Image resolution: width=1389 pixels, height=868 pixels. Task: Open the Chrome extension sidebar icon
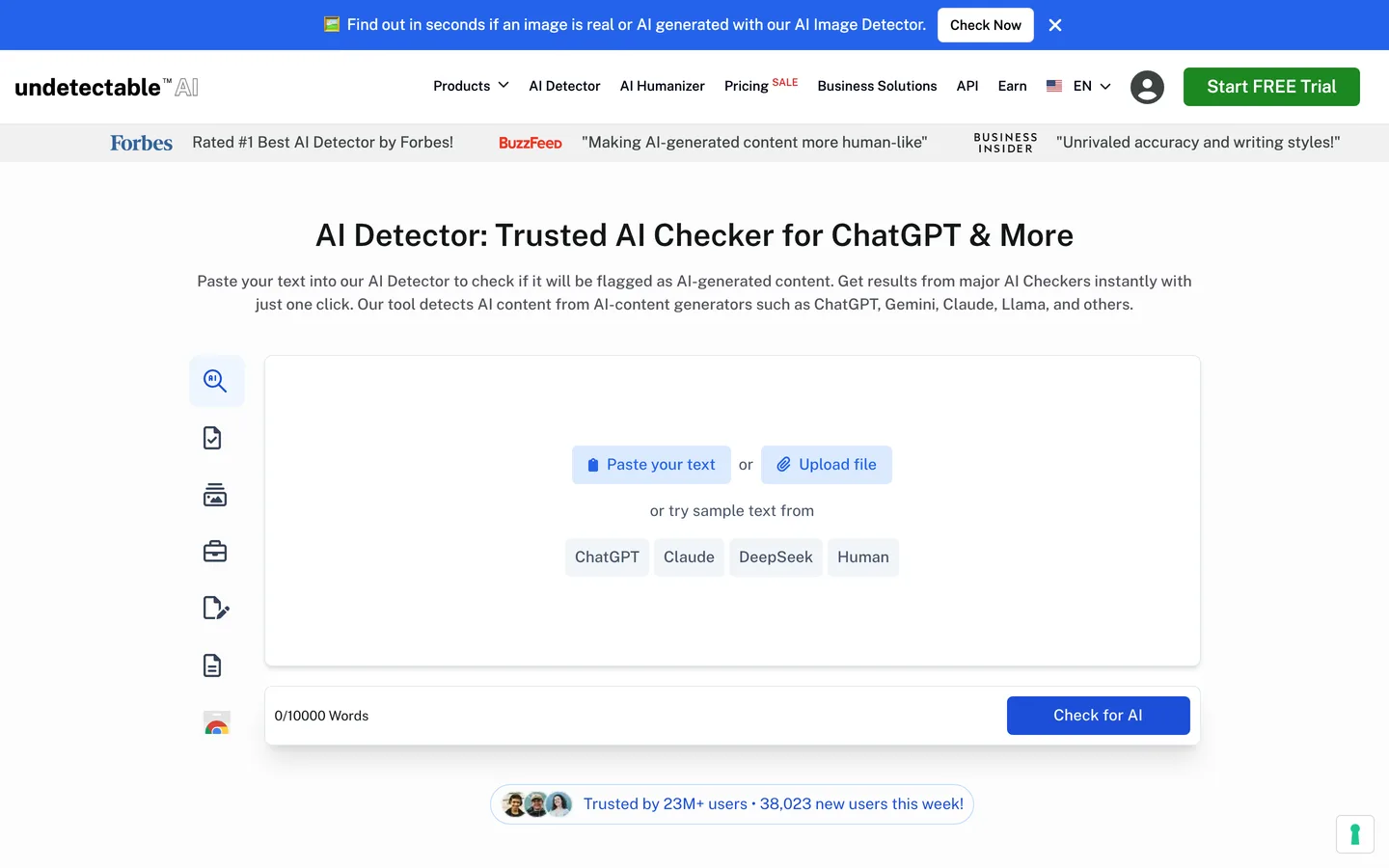[x=217, y=722]
